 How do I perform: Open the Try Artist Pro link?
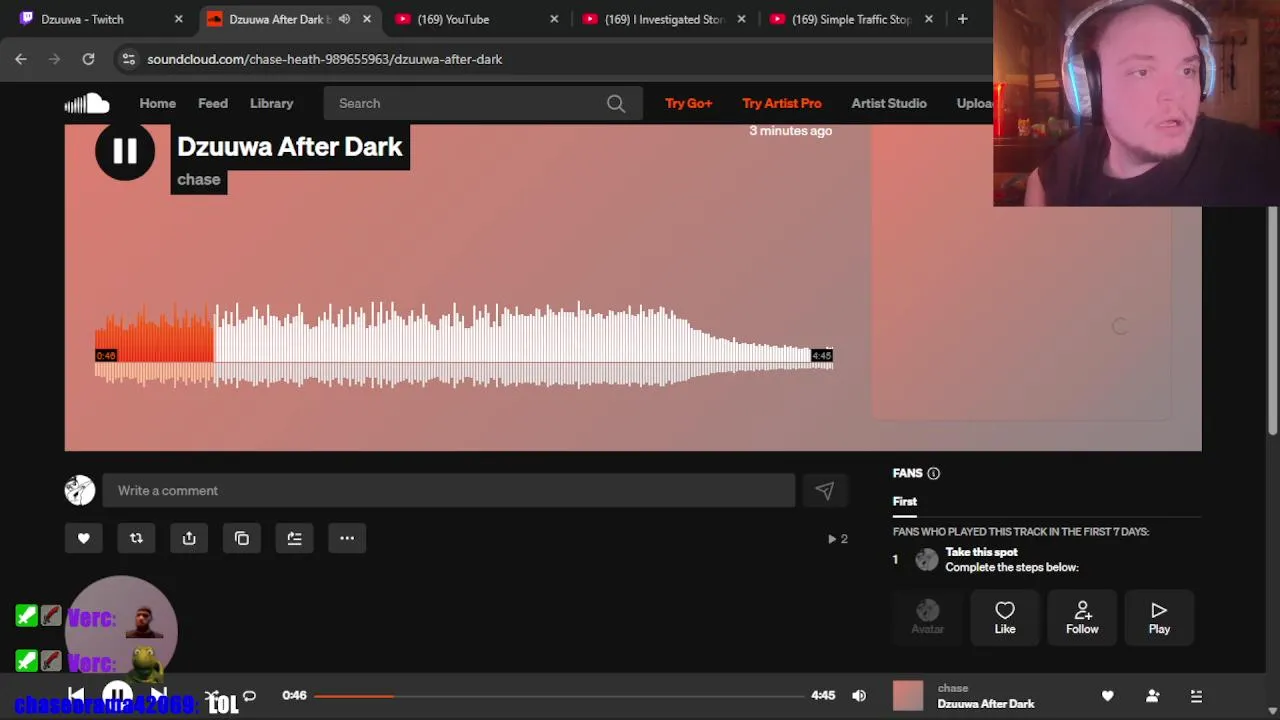point(782,103)
